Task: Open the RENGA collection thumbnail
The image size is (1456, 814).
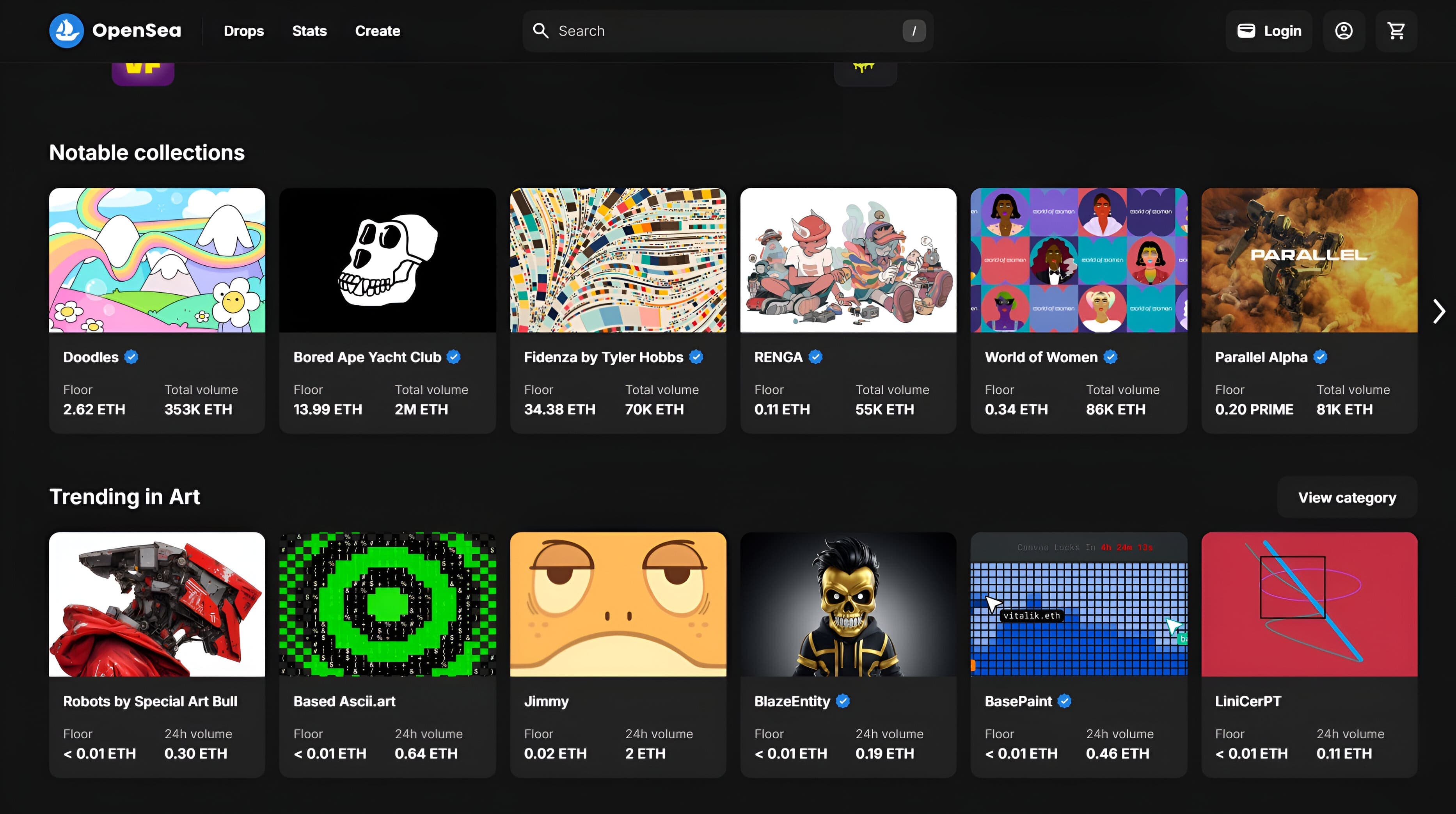Action: [x=848, y=260]
